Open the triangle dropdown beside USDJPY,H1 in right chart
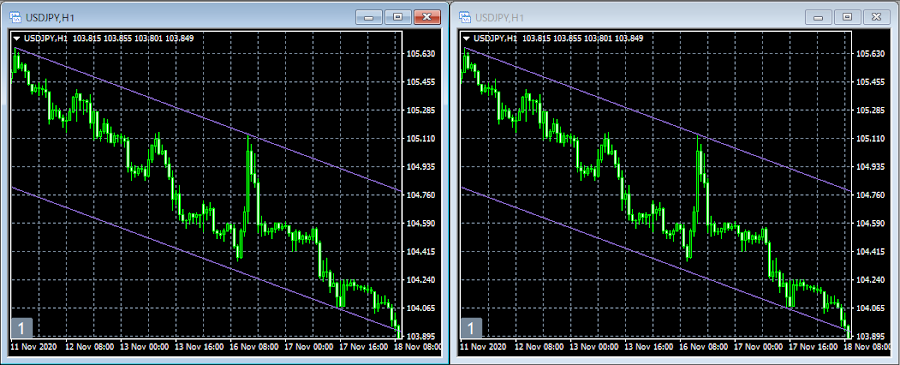This screenshot has height=365, width=900. tap(466, 38)
